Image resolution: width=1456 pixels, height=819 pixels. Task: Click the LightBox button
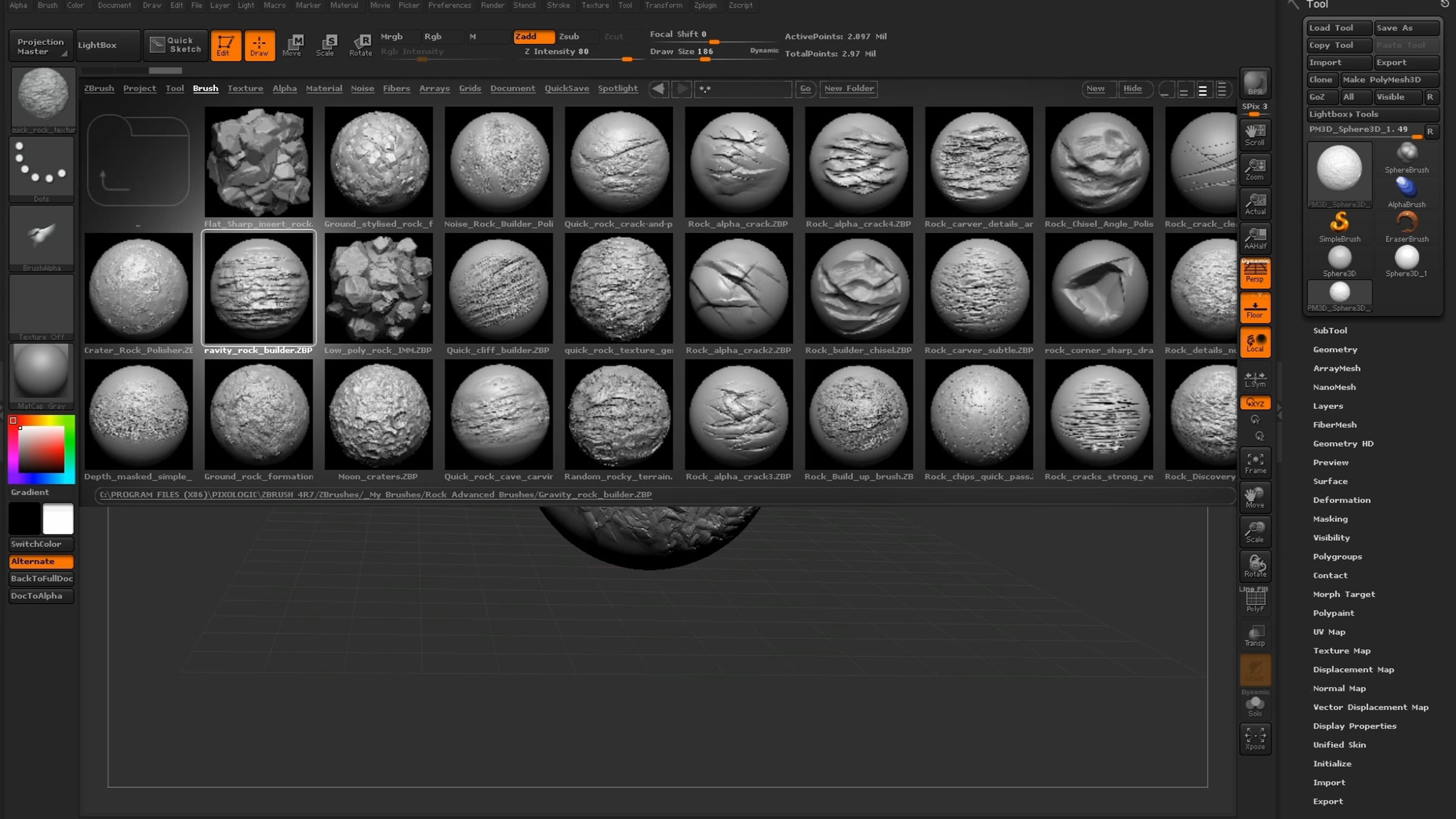pos(108,45)
